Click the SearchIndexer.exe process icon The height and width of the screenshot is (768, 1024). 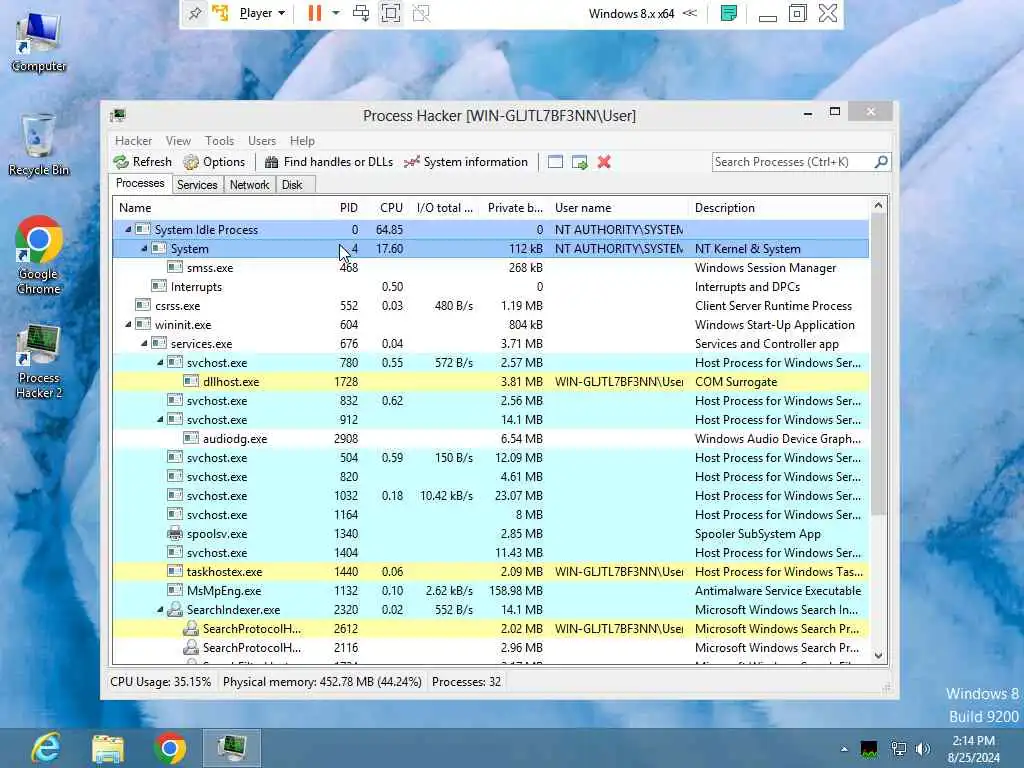pyautogui.click(x=174, y=609)
